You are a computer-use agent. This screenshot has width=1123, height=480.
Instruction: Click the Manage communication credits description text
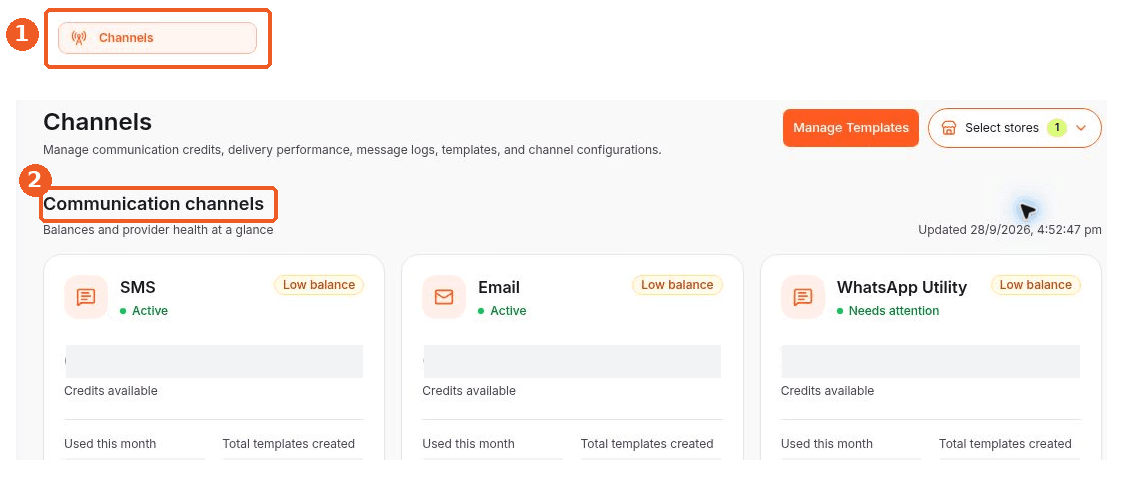pos(352,150)
